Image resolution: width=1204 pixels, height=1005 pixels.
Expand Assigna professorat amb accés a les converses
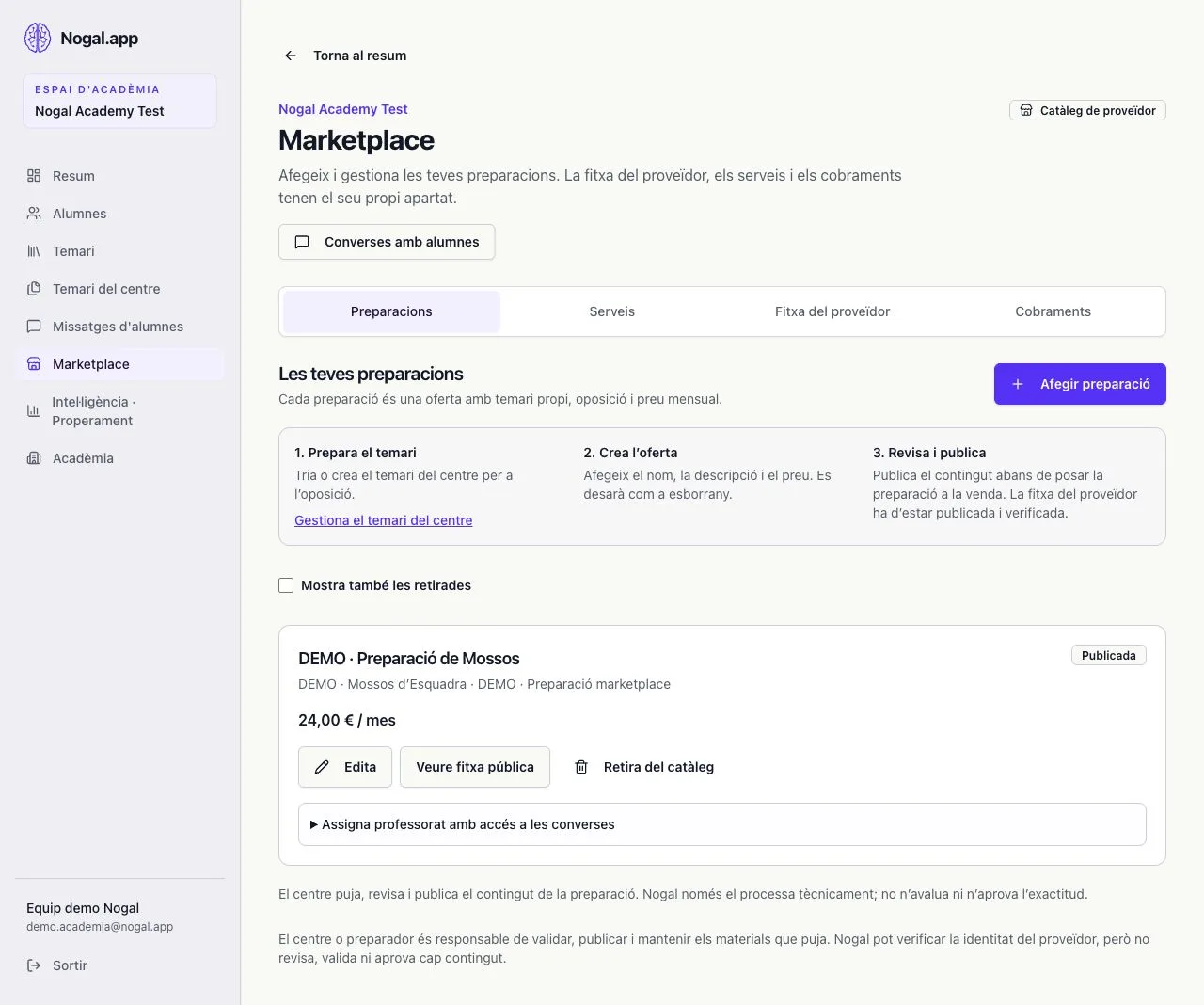pyautogui.click(x=722, y=824)
